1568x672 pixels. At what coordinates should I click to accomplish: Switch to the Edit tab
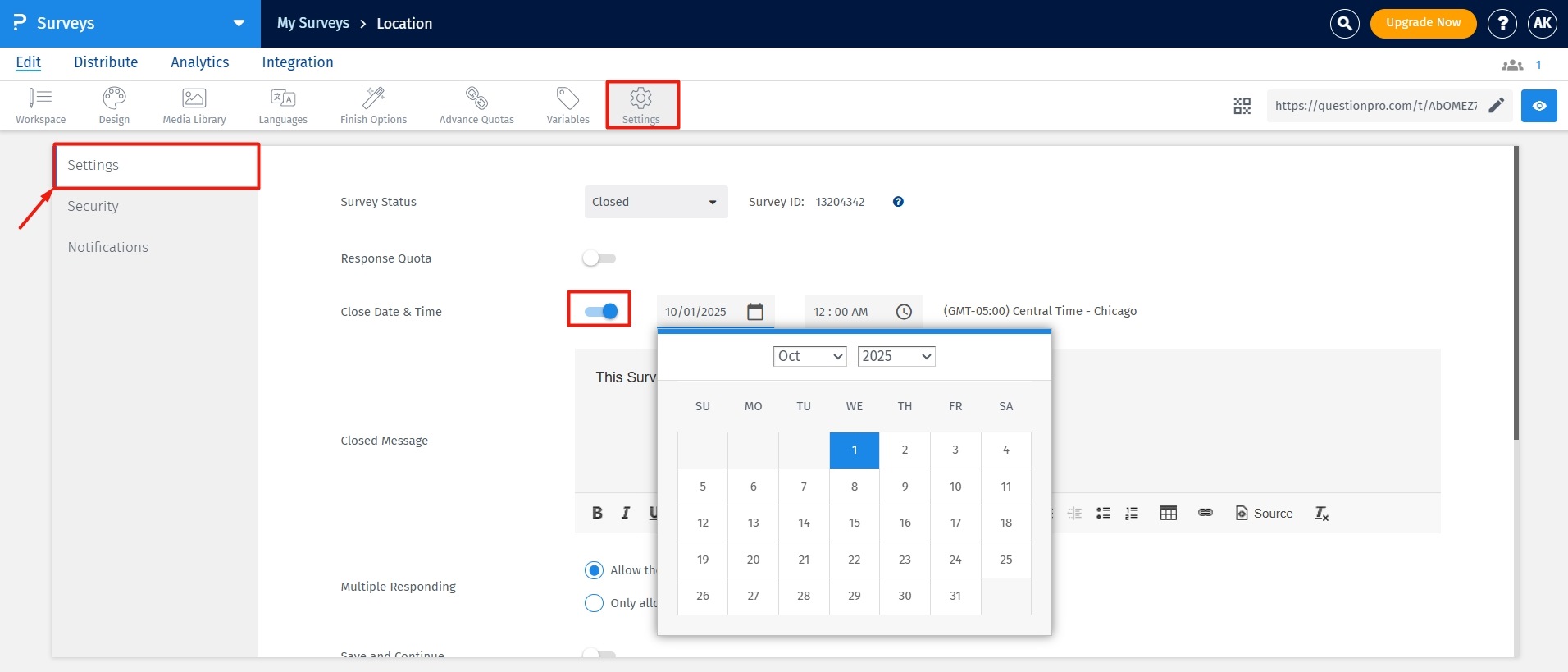pyautogui.click(x=29, y=62)
